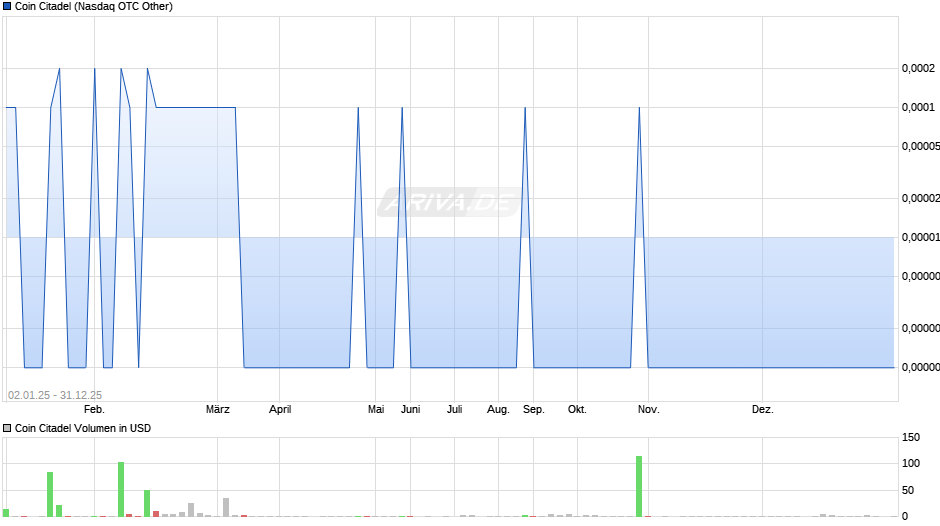Screen dimensions: 940x526
Task: Click the 0,0002 price axis value
Action: coord(918,68)
